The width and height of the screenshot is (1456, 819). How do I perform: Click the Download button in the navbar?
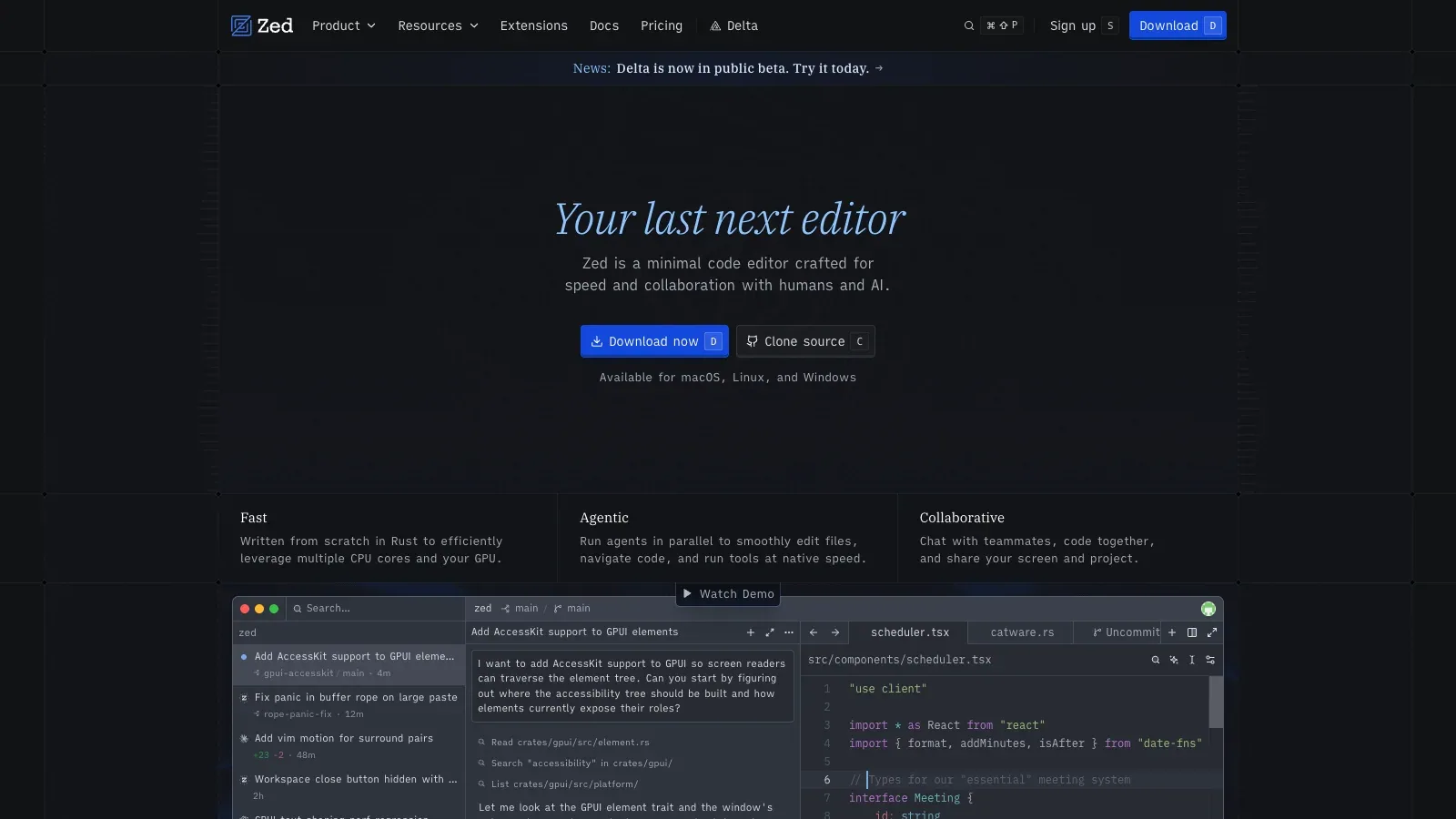point(1178,25)
